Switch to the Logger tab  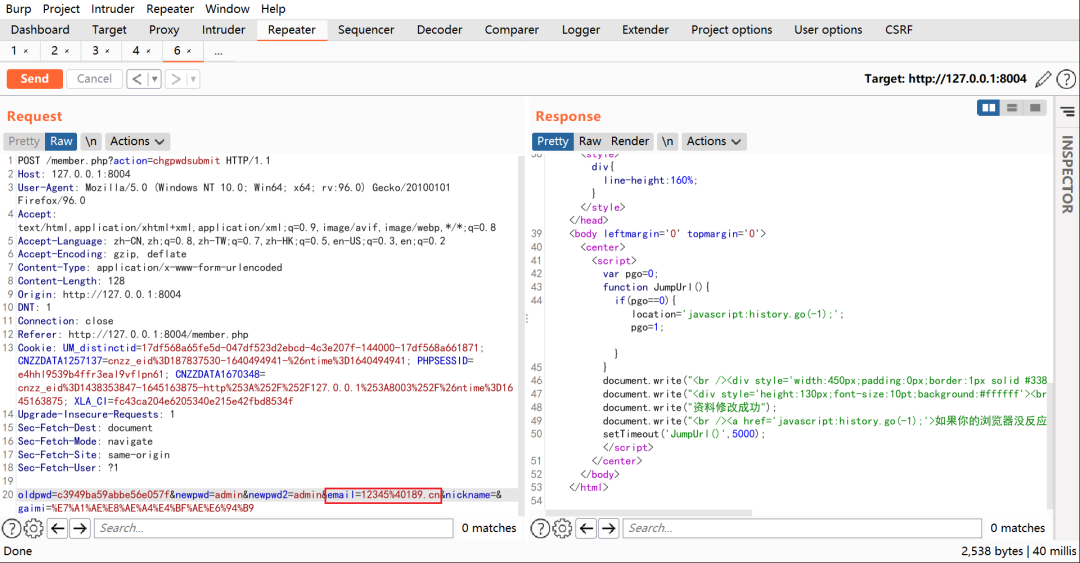[x=581, y=30]
